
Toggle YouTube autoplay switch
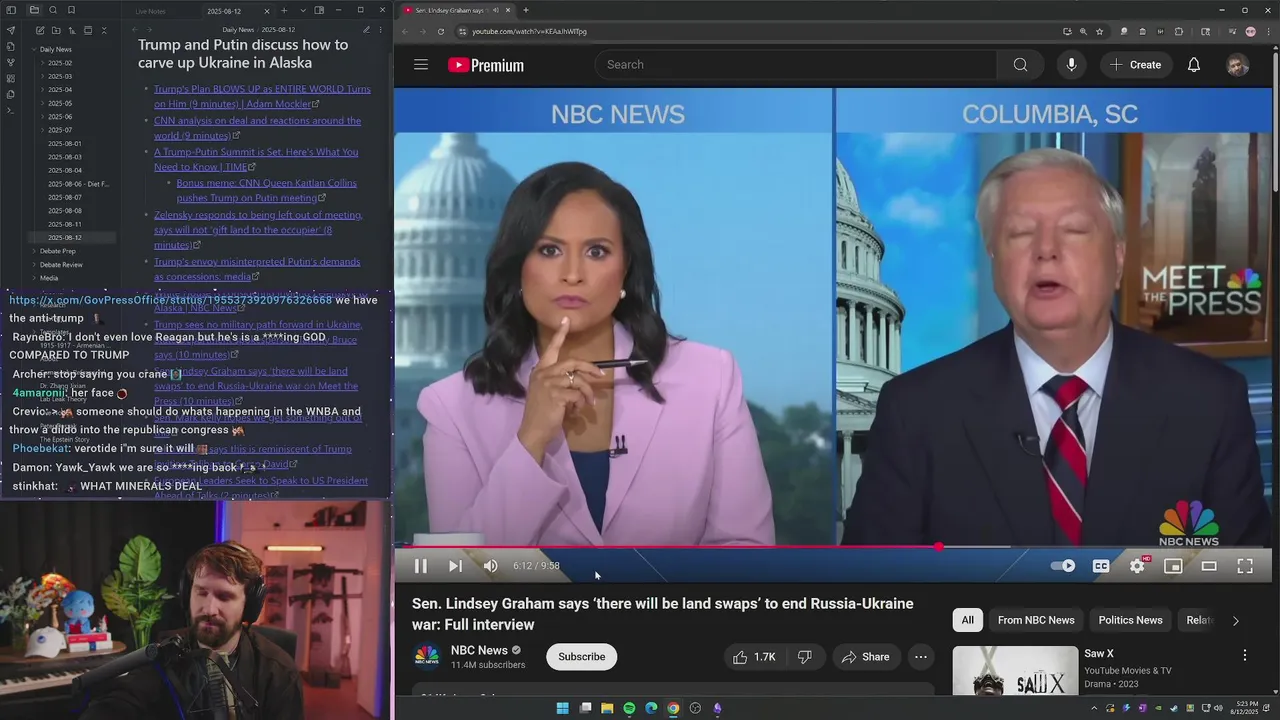pos(1063,566)
